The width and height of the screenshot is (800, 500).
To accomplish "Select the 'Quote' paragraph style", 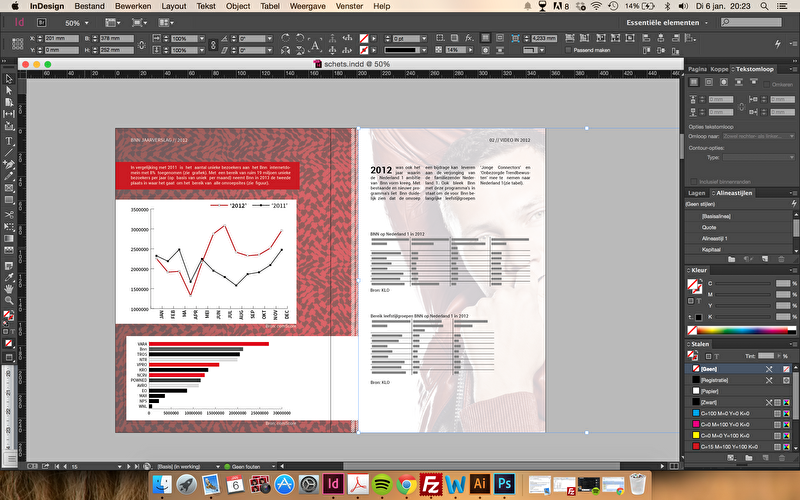I will tap(709, 227).
